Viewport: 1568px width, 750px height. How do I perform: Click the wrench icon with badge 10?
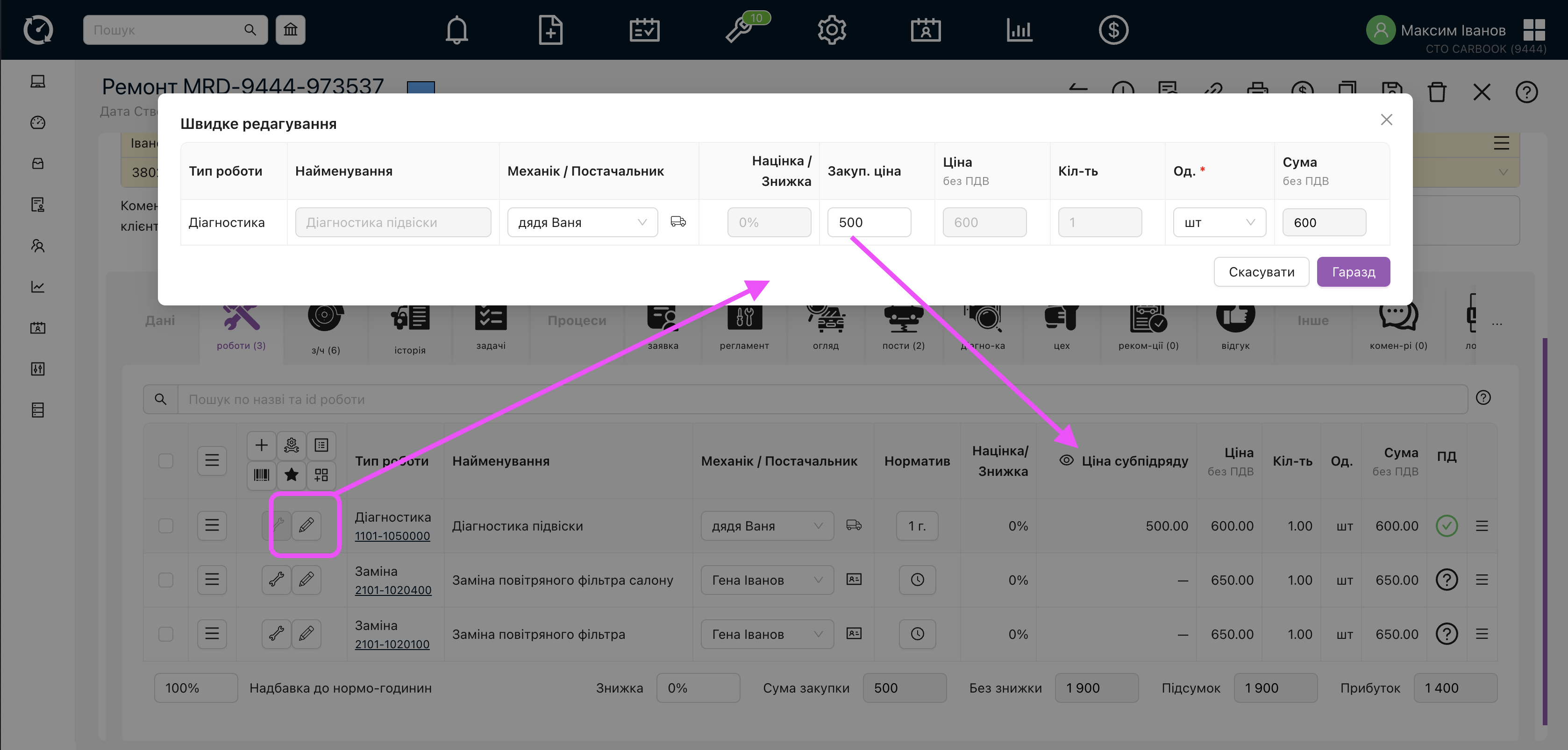coord(739,30)
